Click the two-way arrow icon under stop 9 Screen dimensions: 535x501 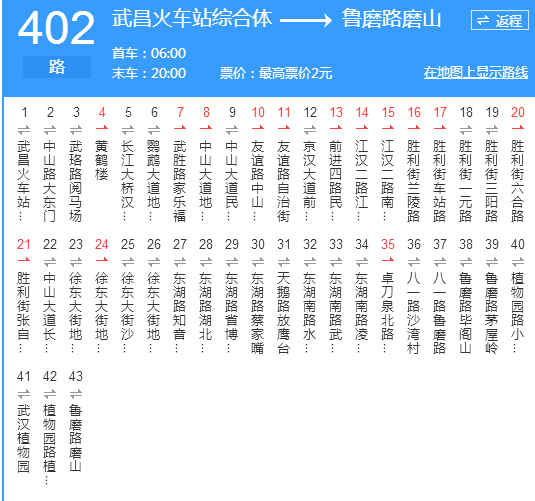click(x=232, y=130)
